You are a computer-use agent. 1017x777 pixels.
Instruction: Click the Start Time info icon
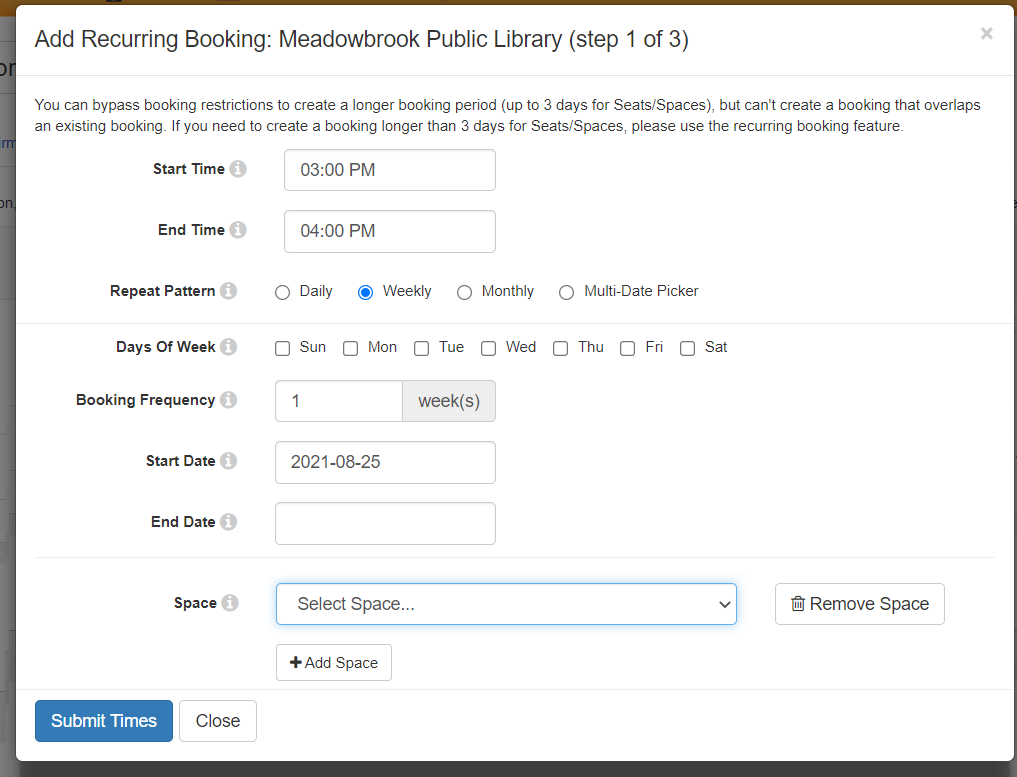click(x=238, y=169)
